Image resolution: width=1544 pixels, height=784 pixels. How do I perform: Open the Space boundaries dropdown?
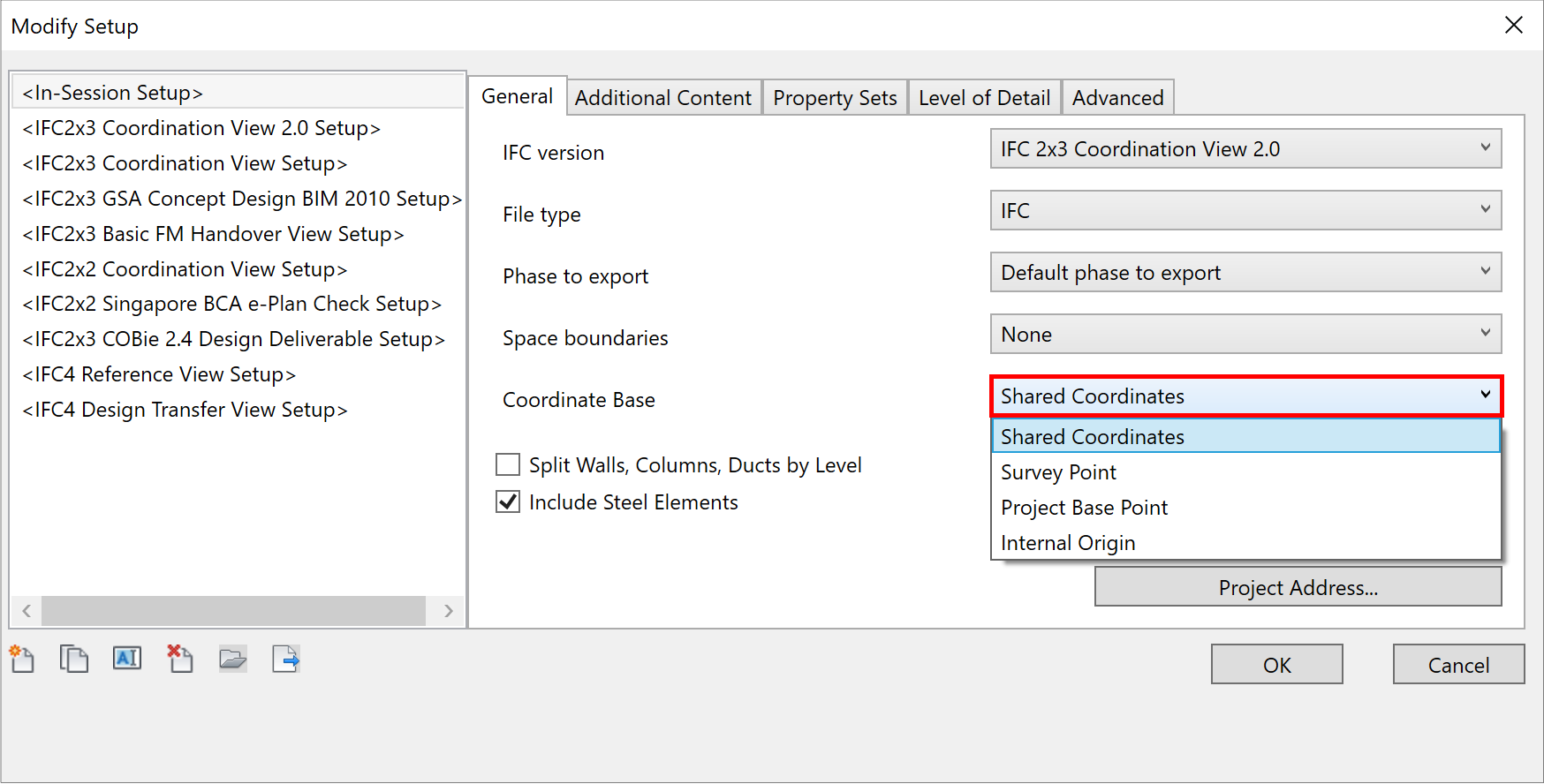(1245, 334)
